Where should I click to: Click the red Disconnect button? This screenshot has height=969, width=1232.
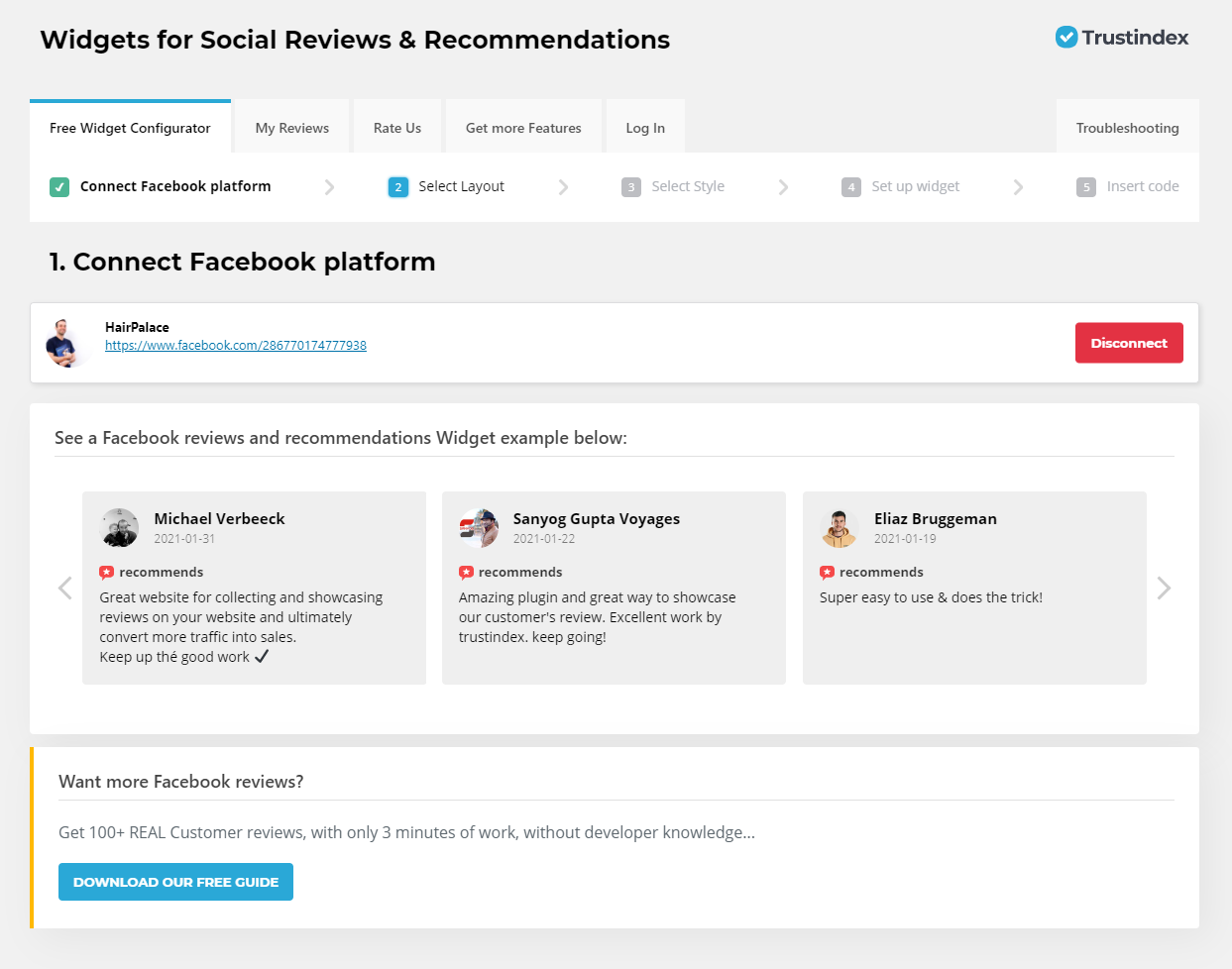tap(1129, 343)
